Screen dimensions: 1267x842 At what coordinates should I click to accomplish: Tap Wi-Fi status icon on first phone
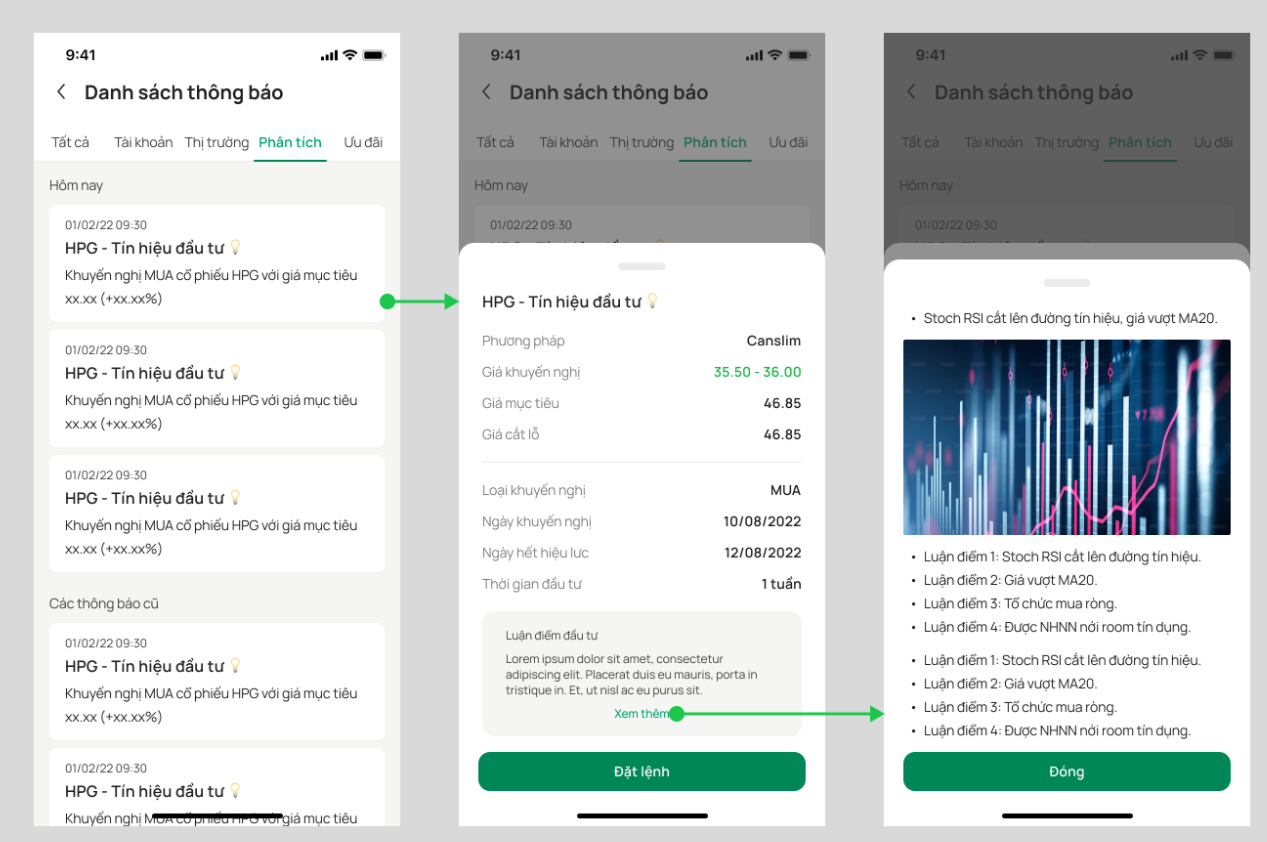click(350, 55)
